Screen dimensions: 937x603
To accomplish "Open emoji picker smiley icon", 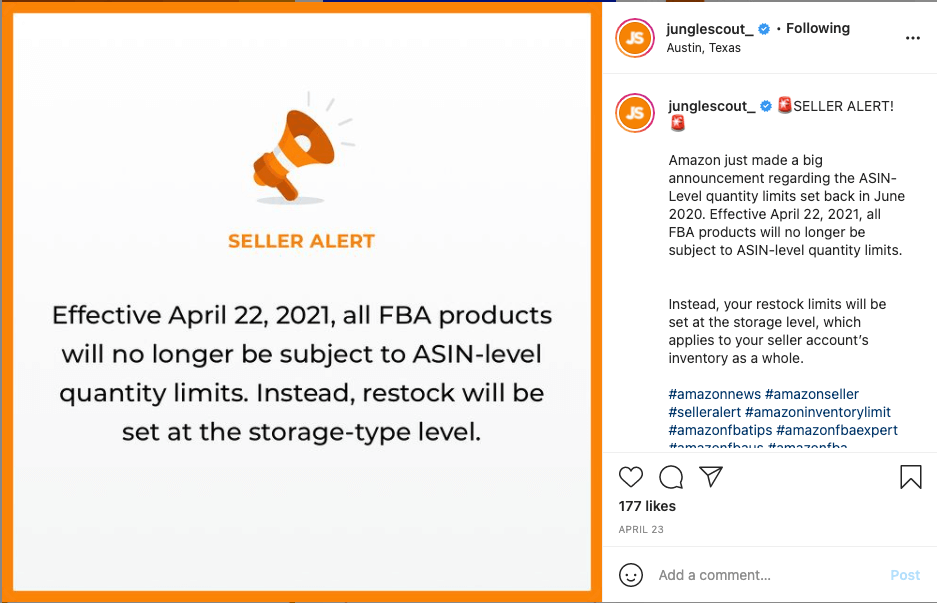I will point(630,575).
